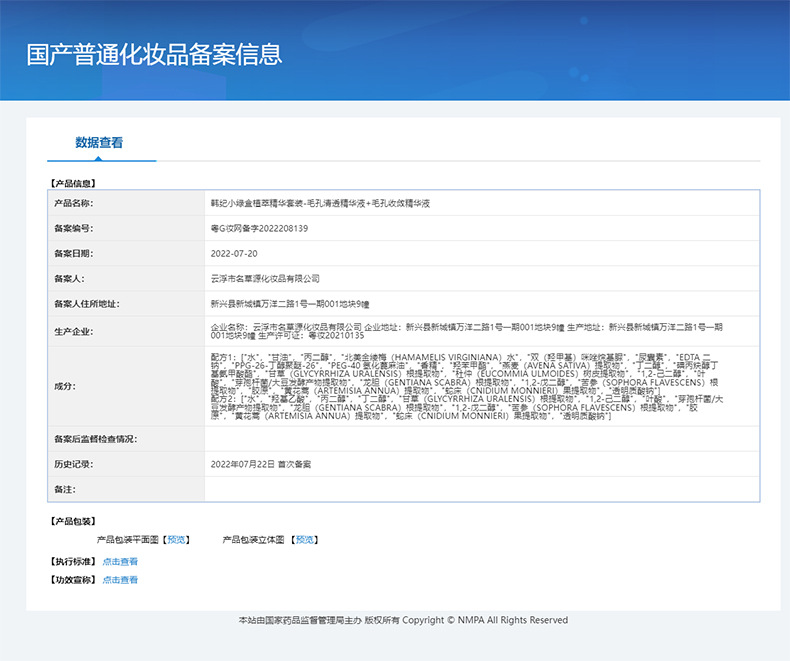This screenshot has height=661, width=790.
Task: Select the page title 国产普通化妆品备案信息
Action: [154, 54]
